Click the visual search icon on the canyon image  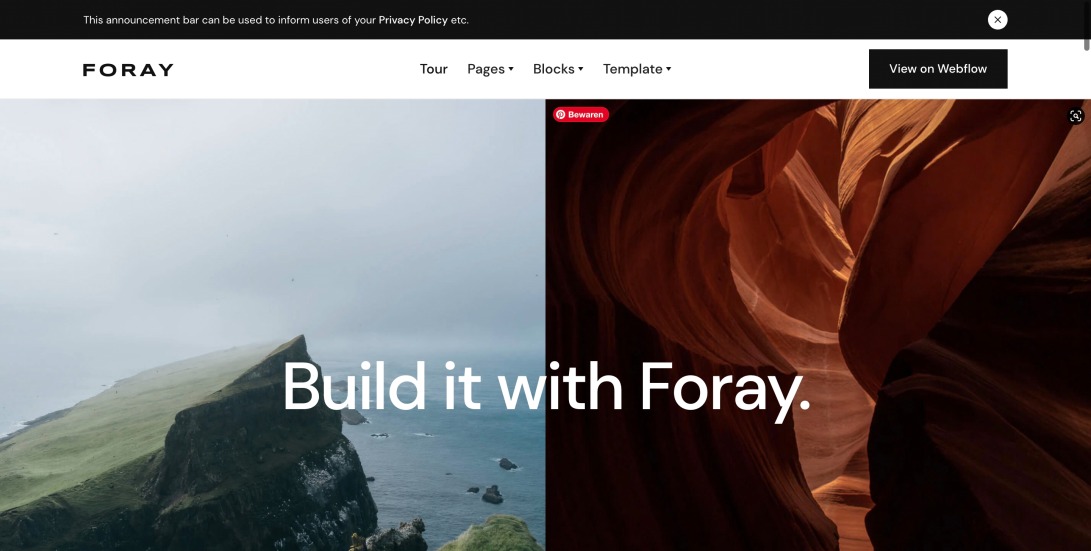(x=1076, y=116)
